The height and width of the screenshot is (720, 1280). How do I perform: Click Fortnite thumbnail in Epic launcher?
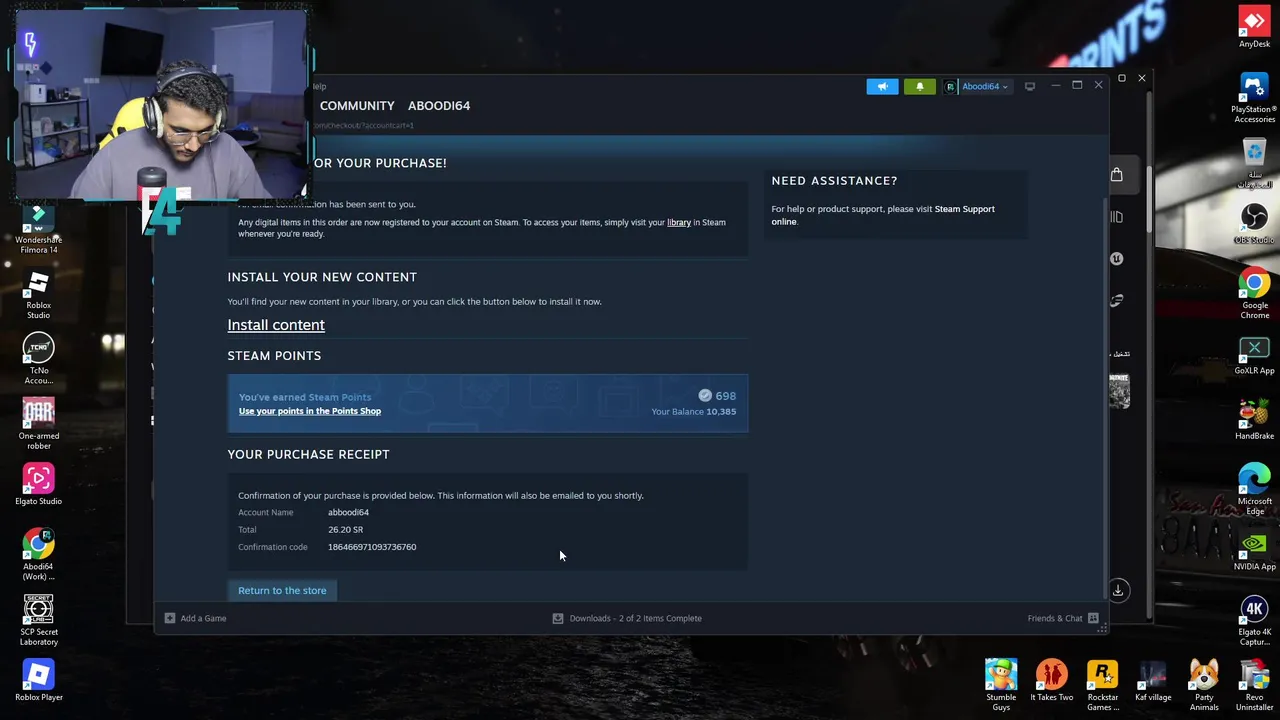click(1119, 390)
